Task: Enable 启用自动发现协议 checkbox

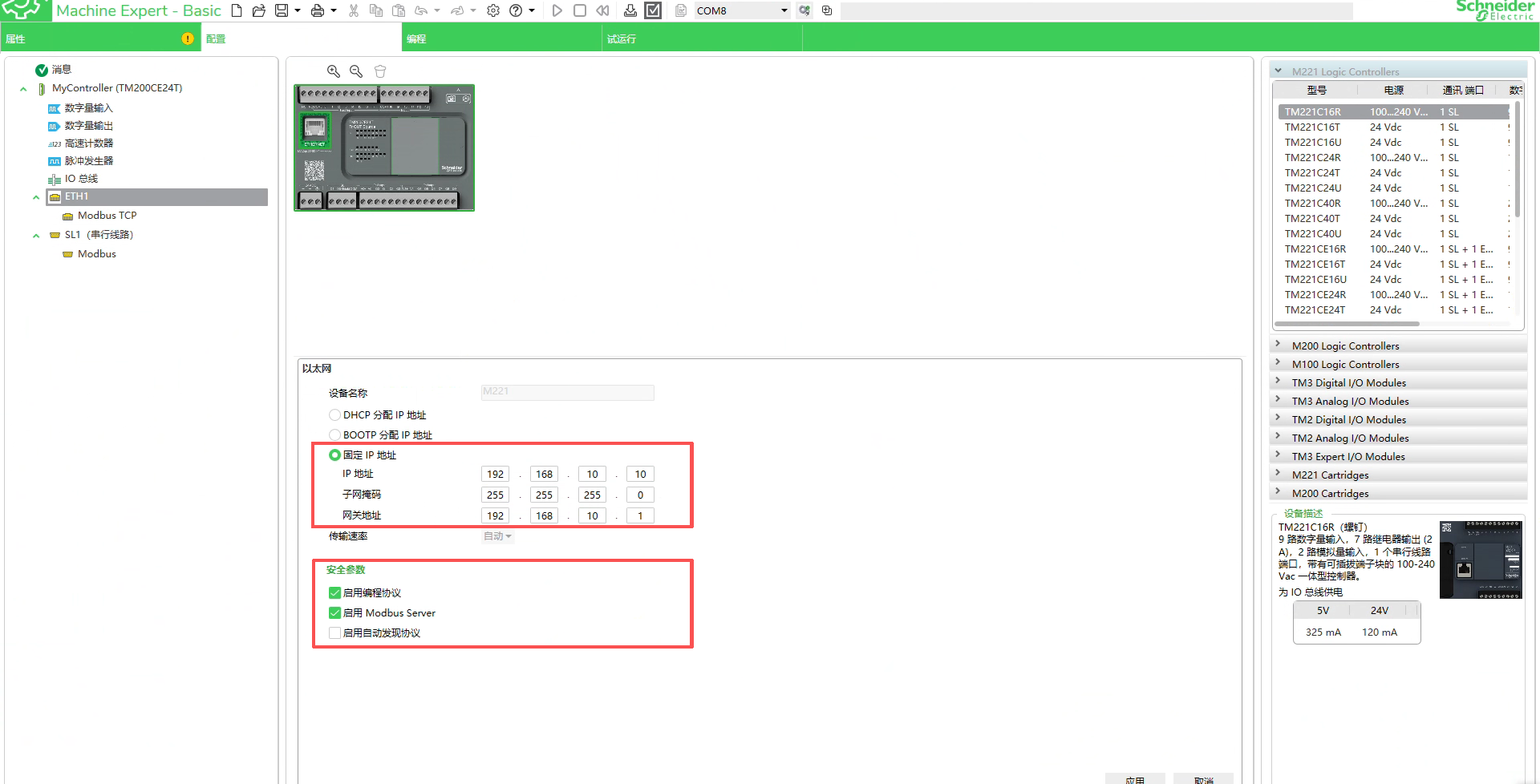Action: point(335,633)
